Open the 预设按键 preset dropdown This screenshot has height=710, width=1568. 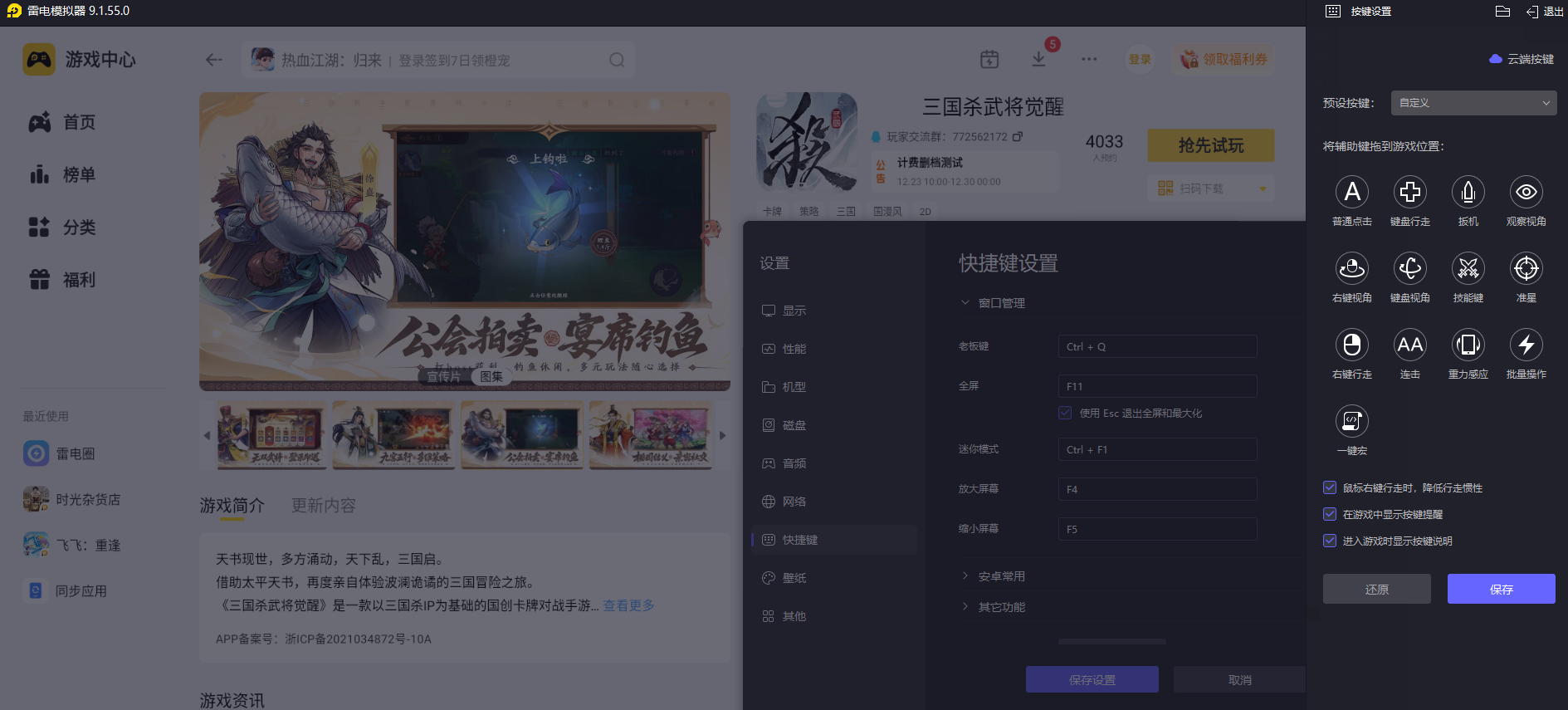pyautogui.click(x=1473, y=103)
